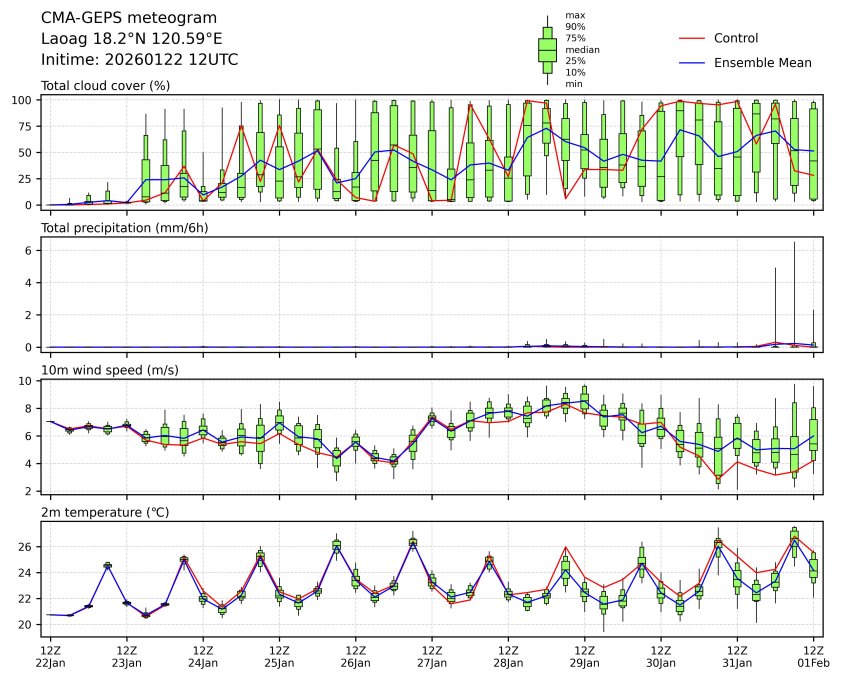This screenshot has width=841, height=680.
Task: Click the median label in boxplot legend
Action: pyautogui.click(x=578, y=49)
